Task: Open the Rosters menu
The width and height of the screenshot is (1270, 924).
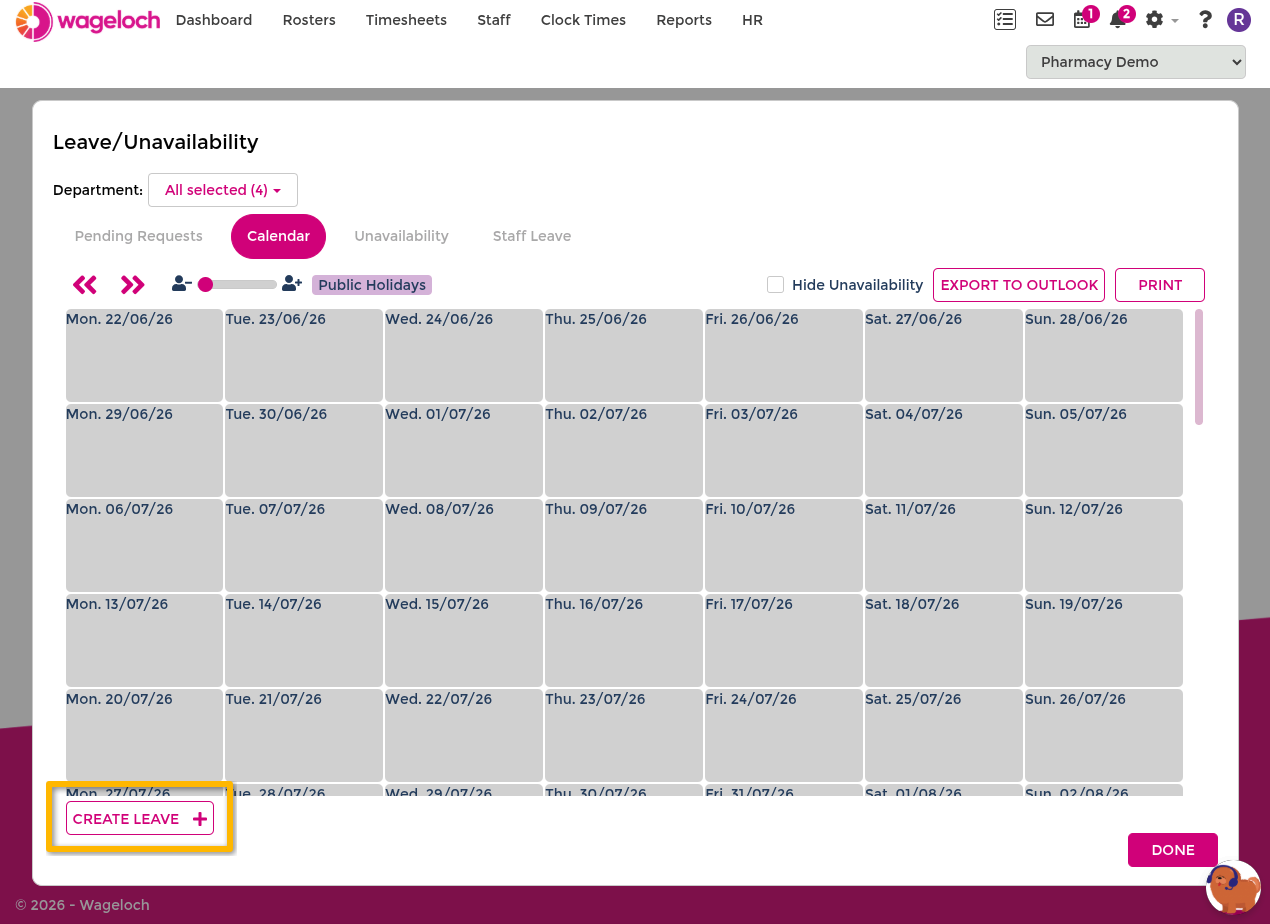Action: [309, 20]
